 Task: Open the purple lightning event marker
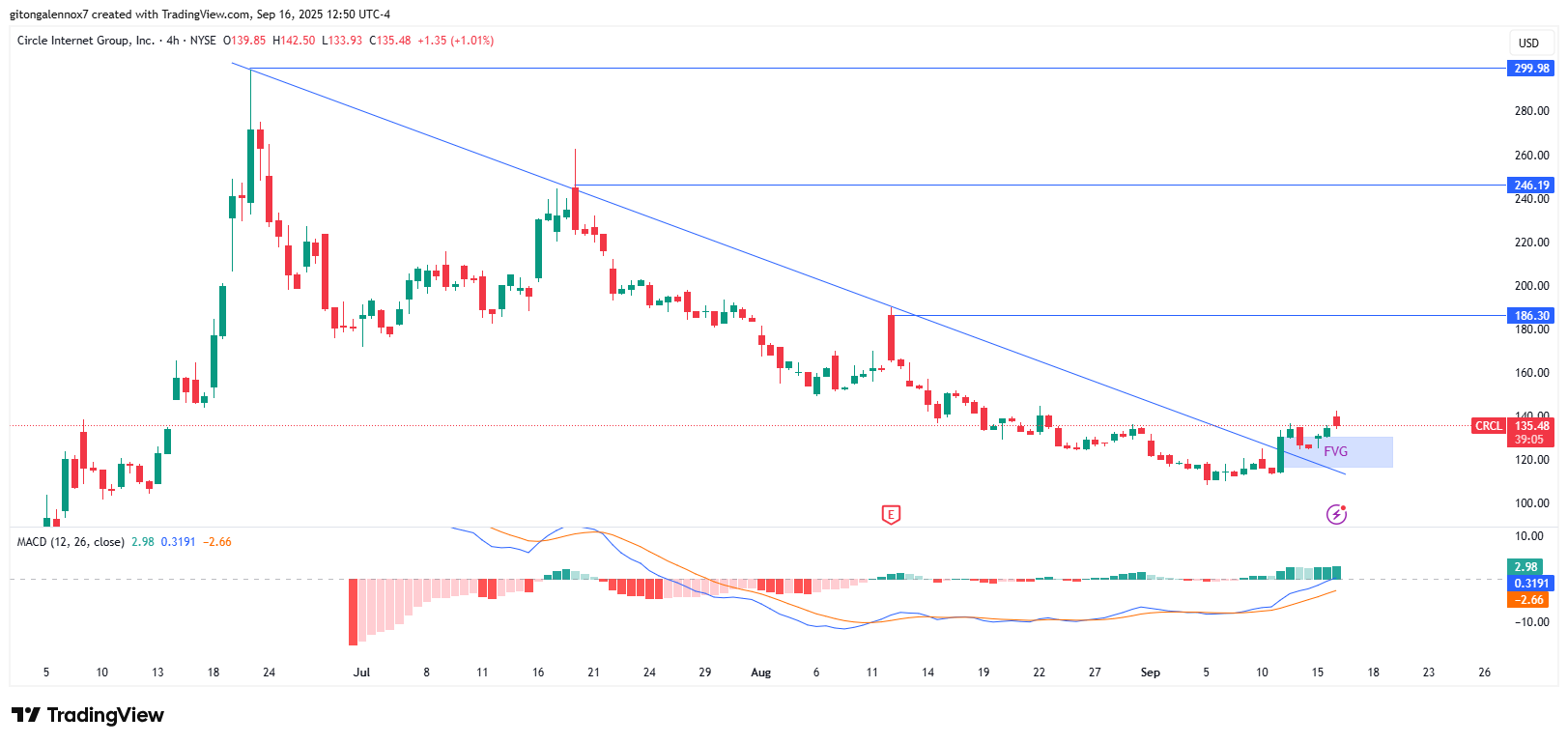click(x=1336, y=514)
